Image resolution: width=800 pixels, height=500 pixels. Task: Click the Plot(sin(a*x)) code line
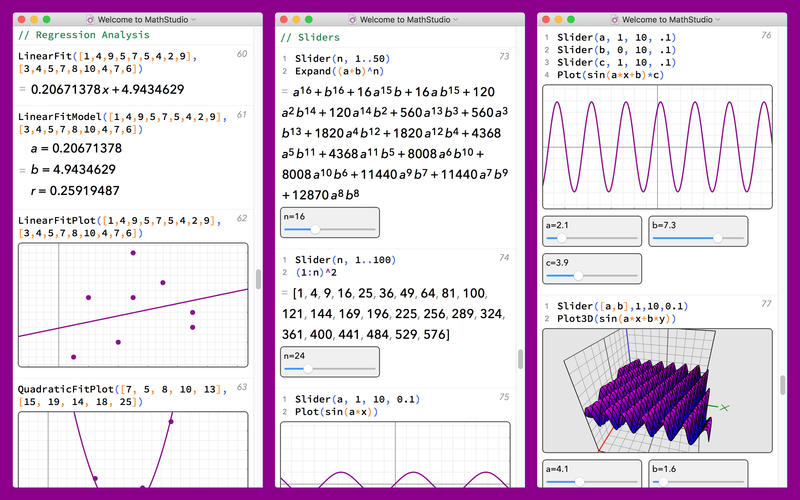coord(336,412)
